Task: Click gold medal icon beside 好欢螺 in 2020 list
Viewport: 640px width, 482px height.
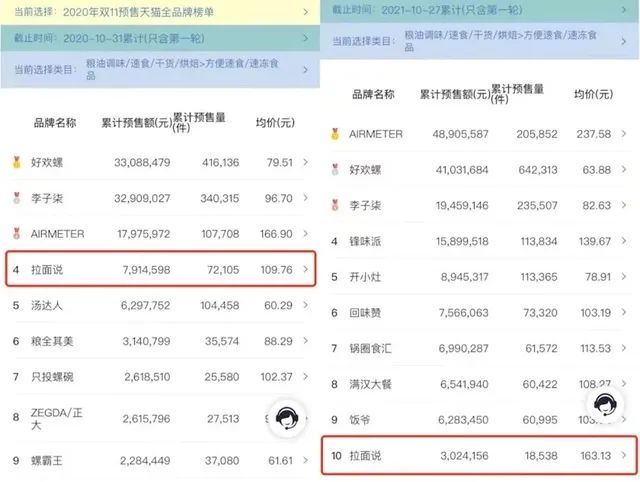Action: pos(16,162)
